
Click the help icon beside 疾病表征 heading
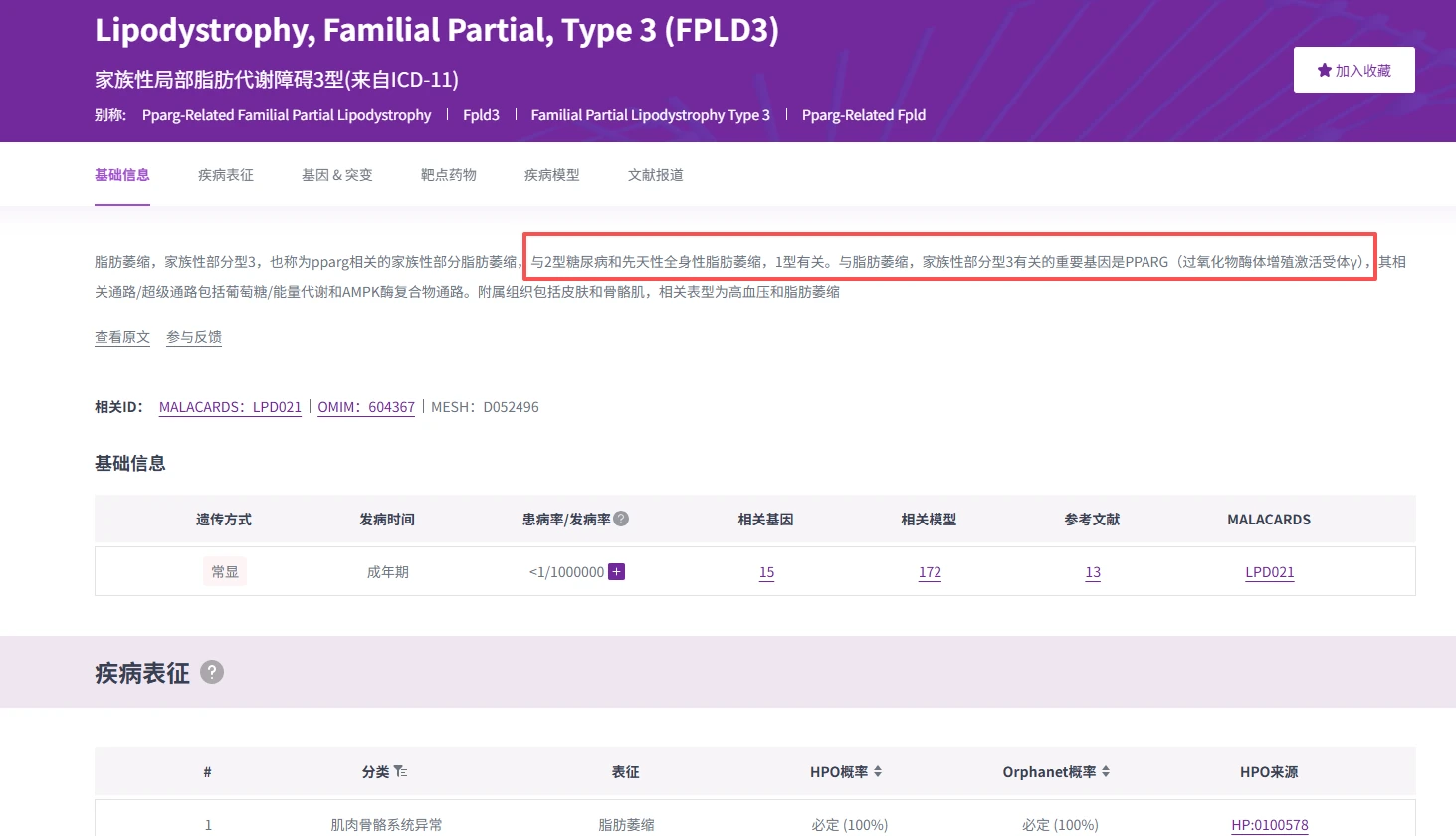[x=210, y=672]
